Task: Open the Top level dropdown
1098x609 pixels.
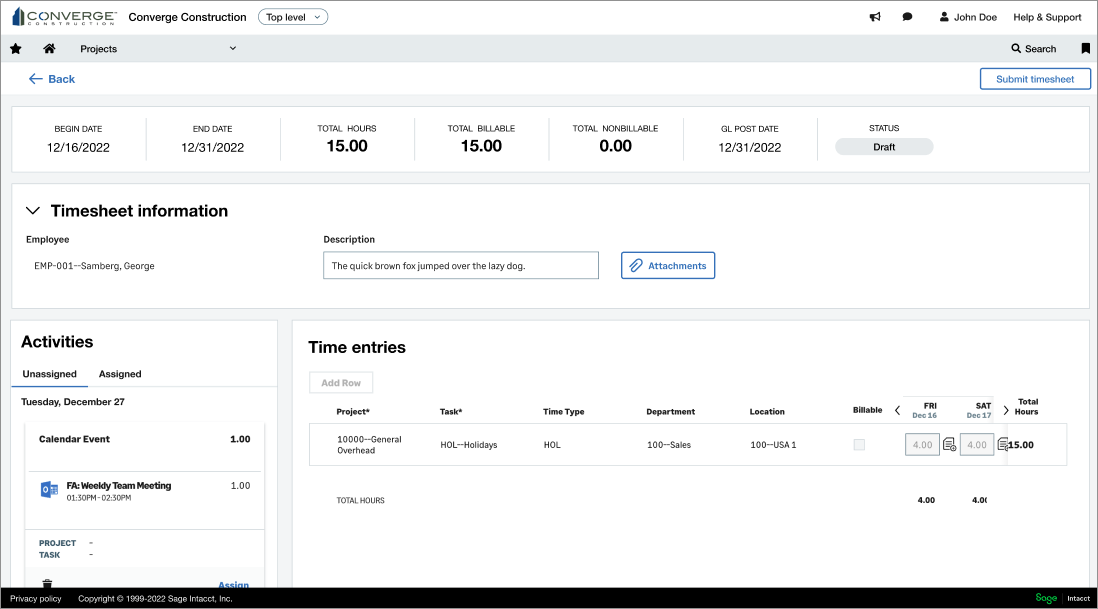Action: (x=292, y=17)
